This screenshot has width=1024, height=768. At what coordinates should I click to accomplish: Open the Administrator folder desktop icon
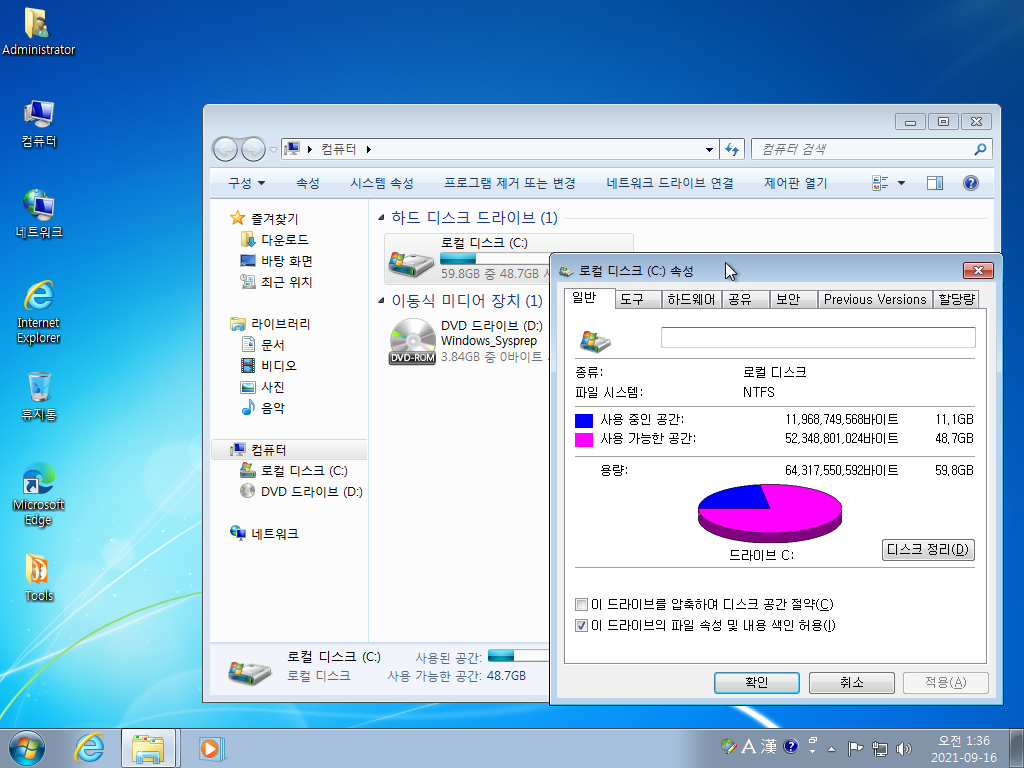[38, 31]
